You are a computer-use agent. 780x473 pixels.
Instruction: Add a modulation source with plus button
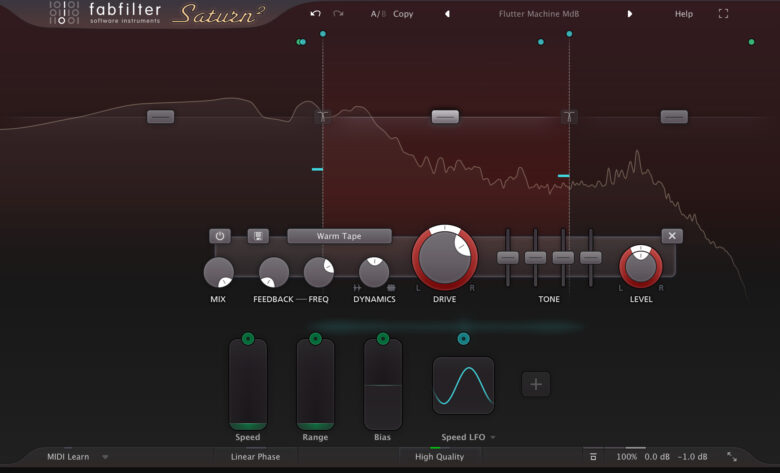point(536,384)
